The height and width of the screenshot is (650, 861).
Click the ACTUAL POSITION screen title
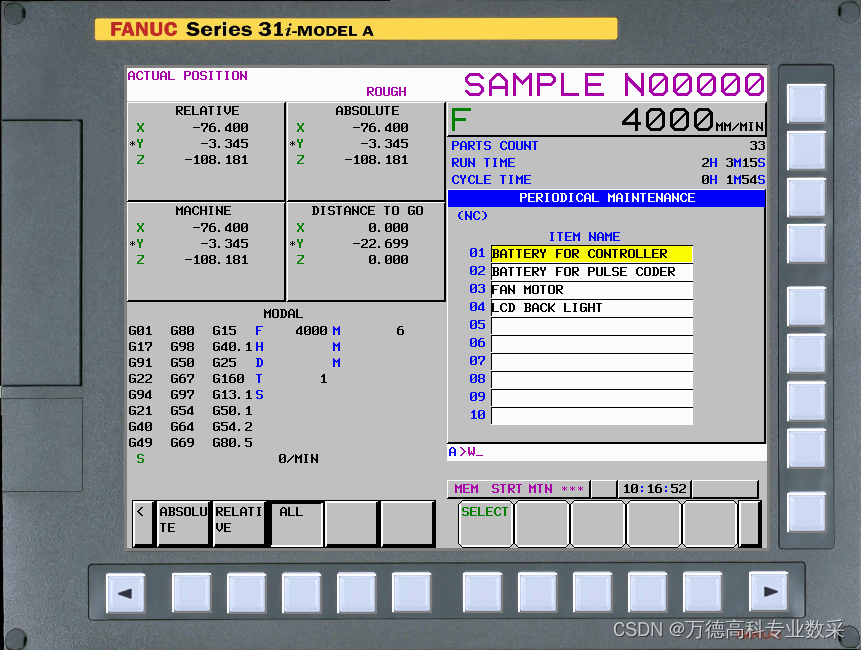[x=187, y=76]
